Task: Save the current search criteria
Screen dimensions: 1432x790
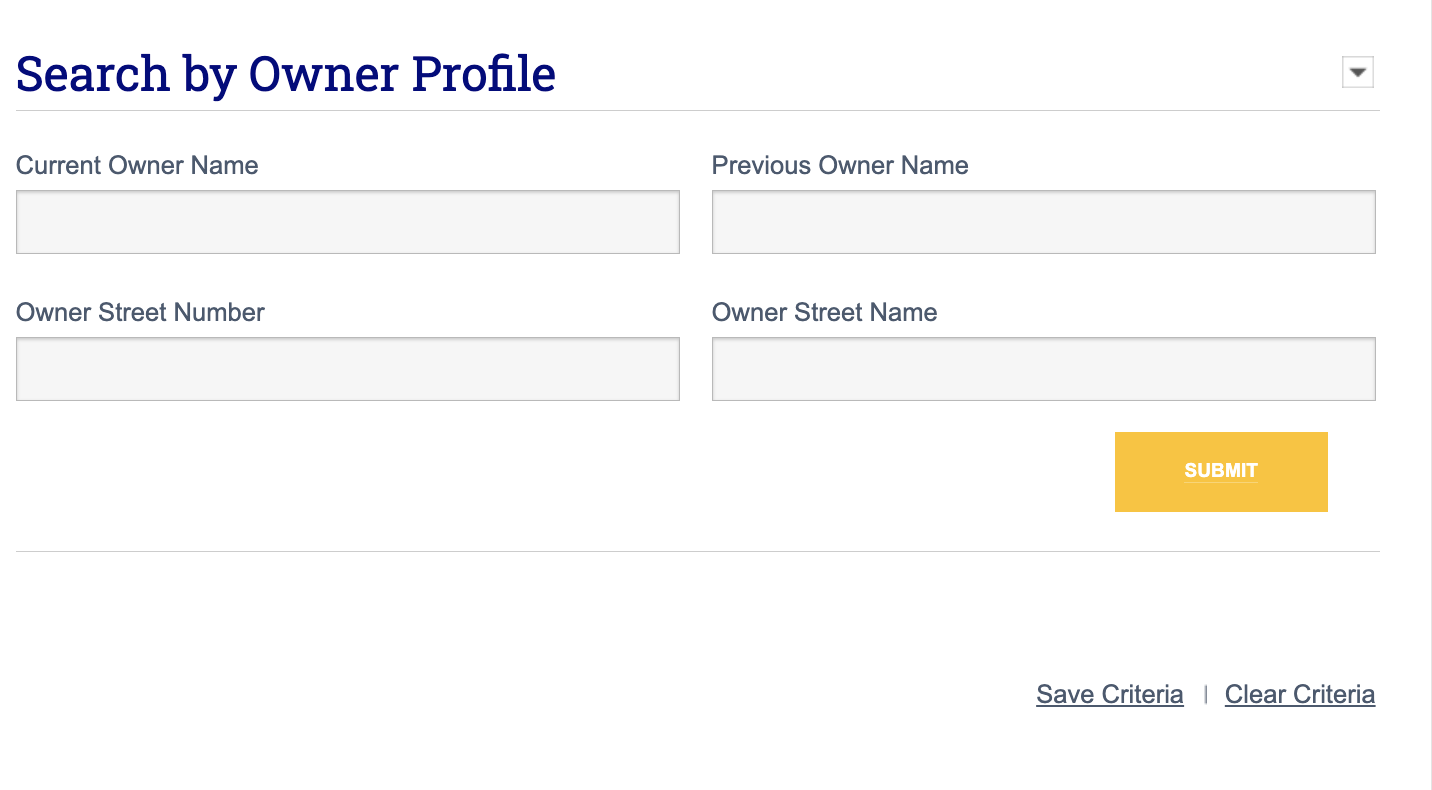Action: tap(1109, 694)
